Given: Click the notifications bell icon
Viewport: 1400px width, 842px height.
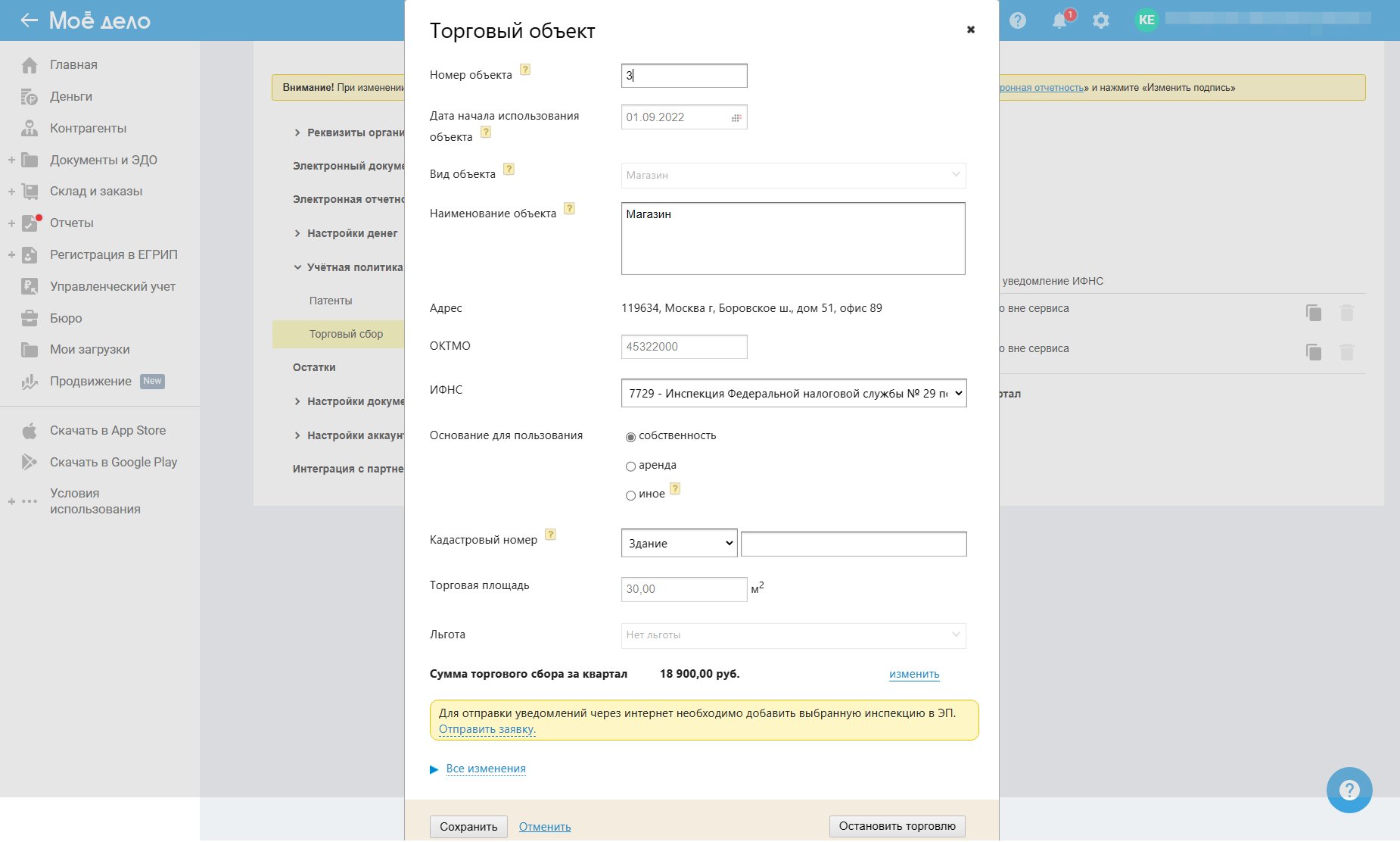Looking at the screenshot, I should click(x=1060, y=20).
